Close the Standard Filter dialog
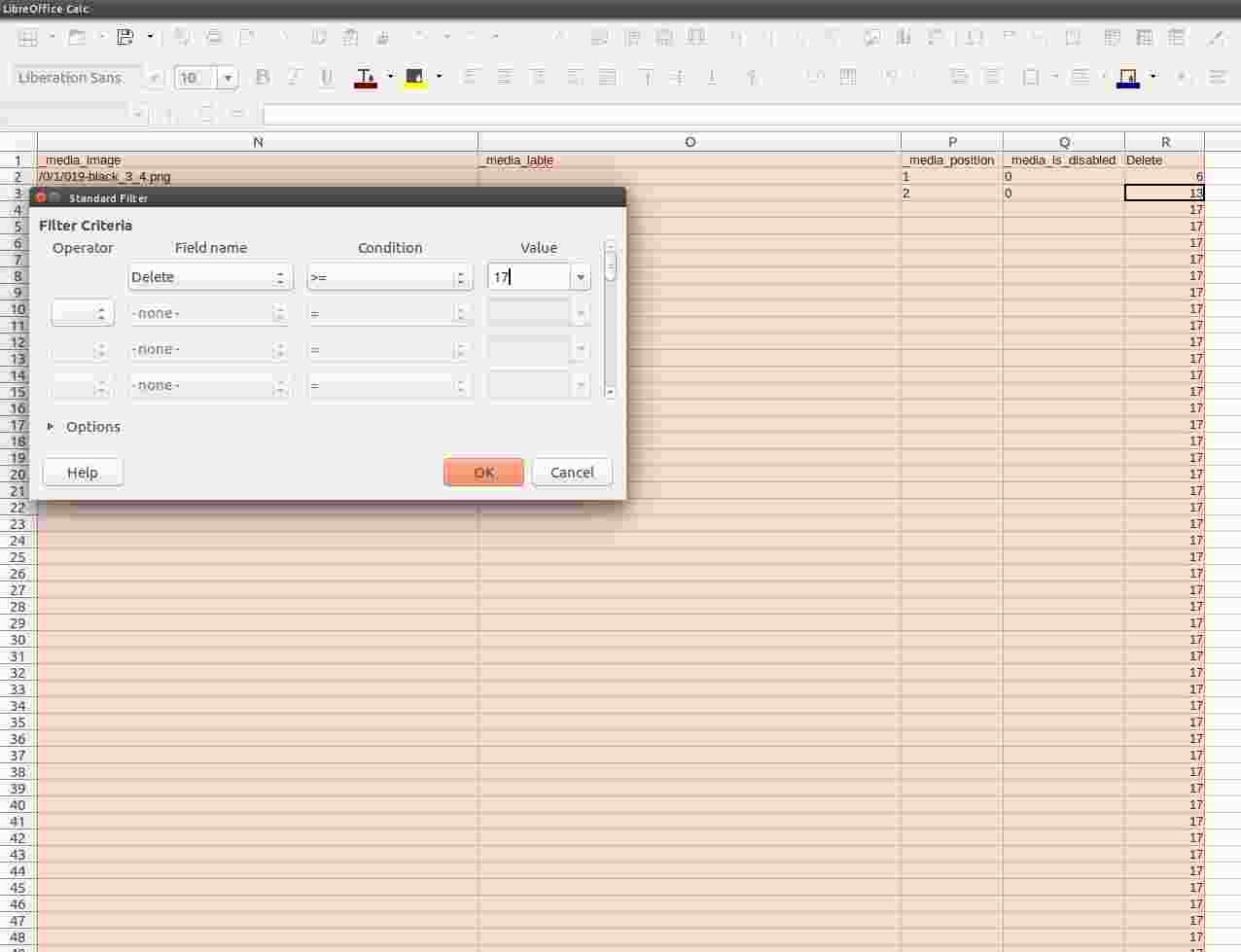This screenshot has height=952, width=1241. pos(41,197)
